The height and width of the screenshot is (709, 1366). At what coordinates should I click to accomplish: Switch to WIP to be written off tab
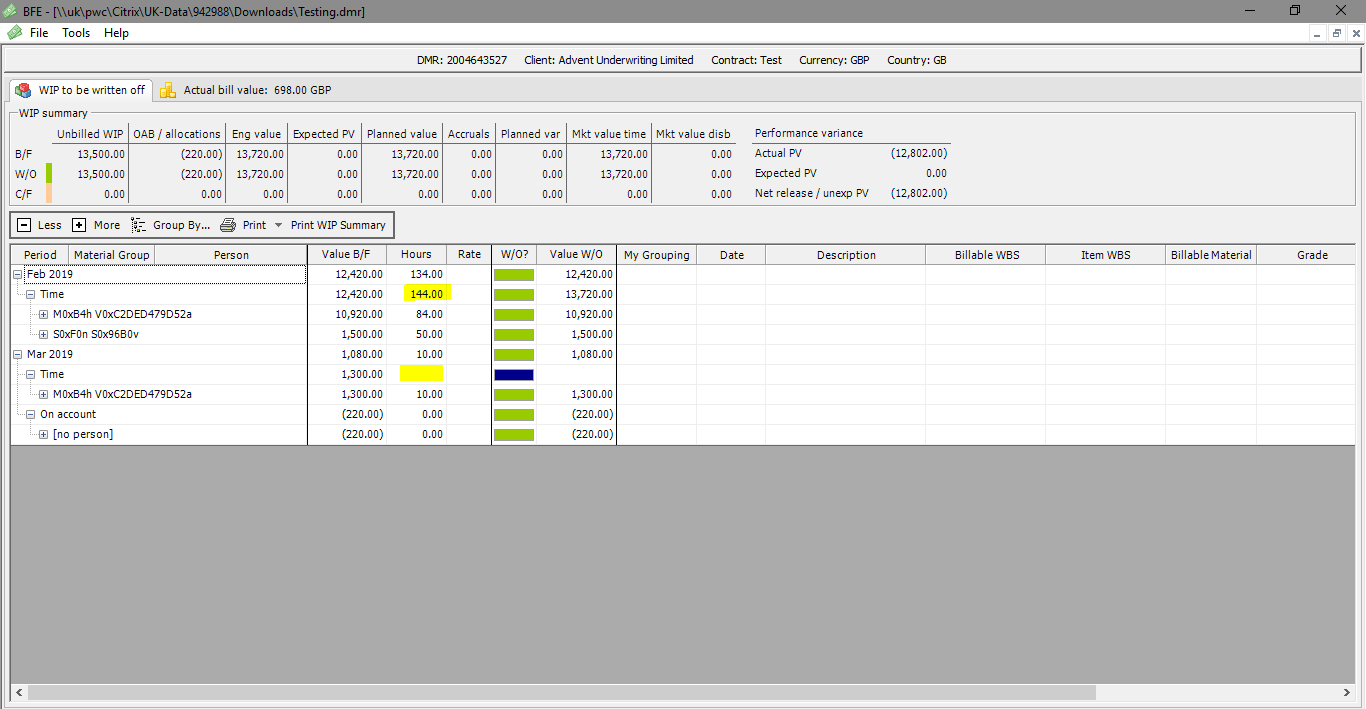pyautogui.click(x=80, y=90)
